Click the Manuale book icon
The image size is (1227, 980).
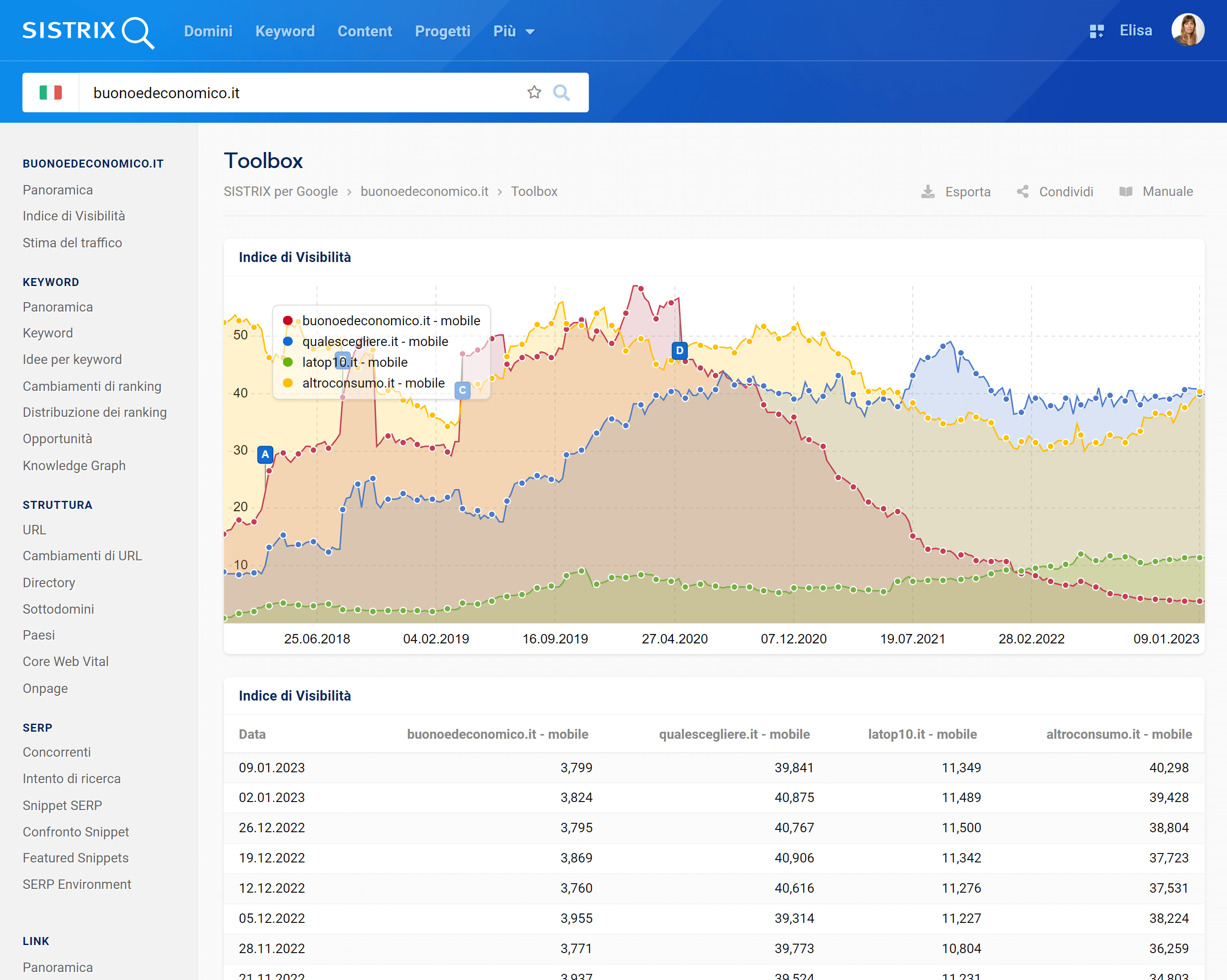pyautogui.click(x=1125, y=192)
